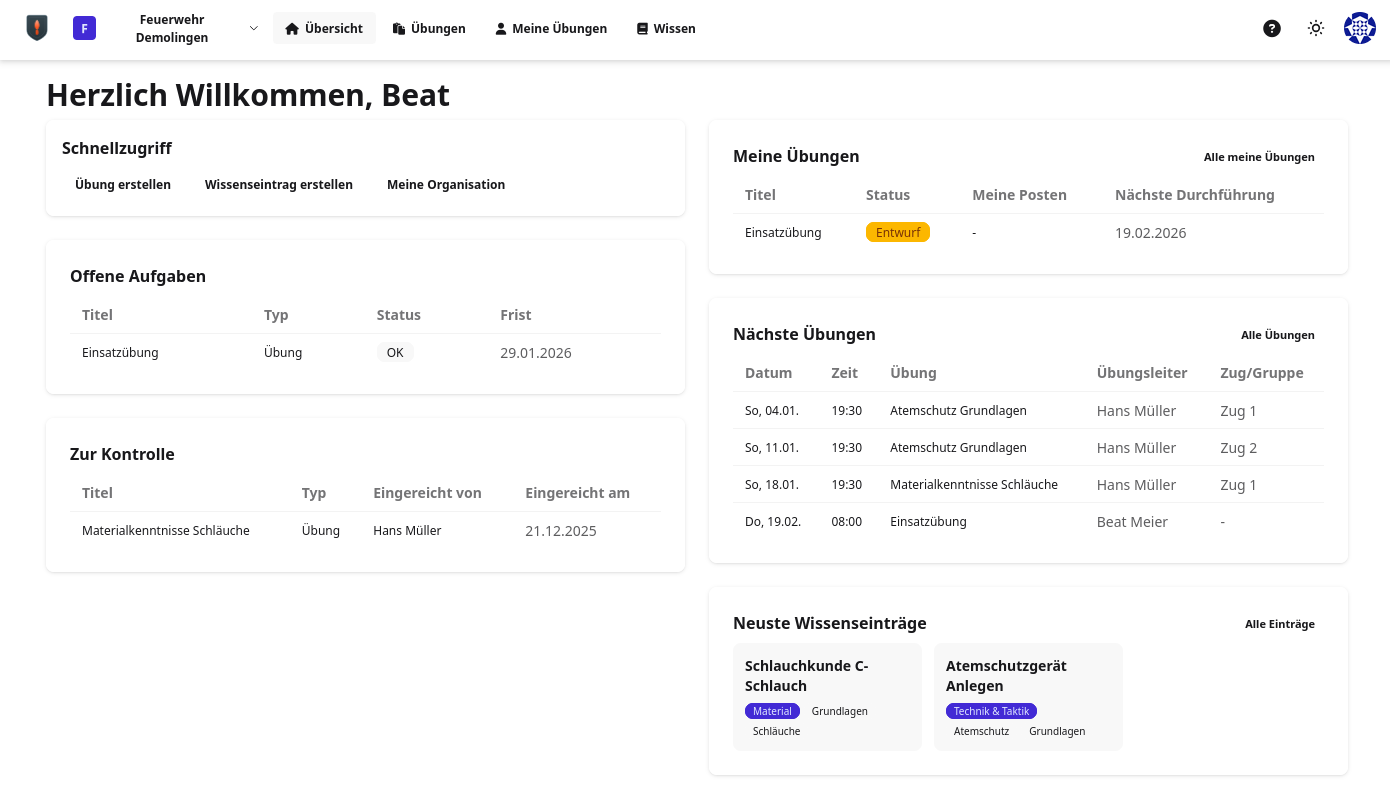The height and width of the screenshot is (799, 1390).
Task: Open Materialkenntnisse Schläuche in Zur Kontrolle
Action: 166,531
